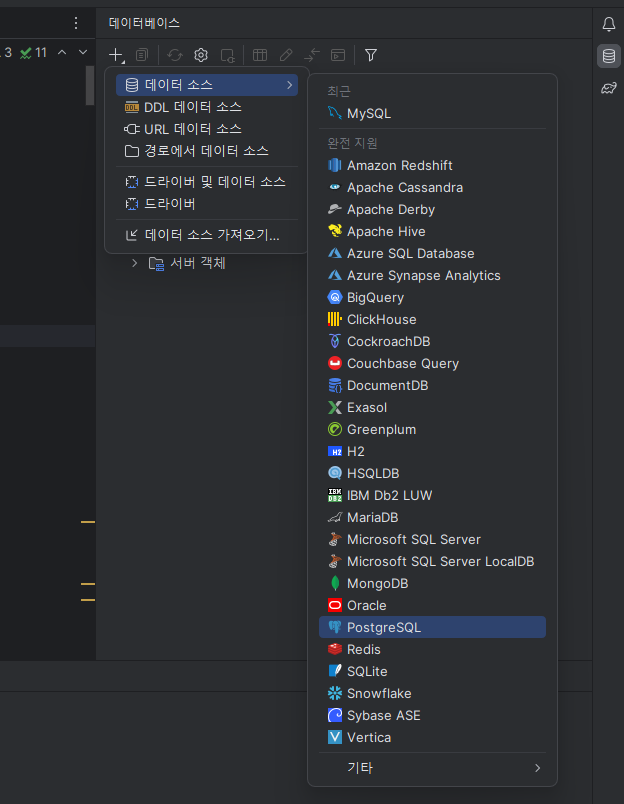Open the three-dot options menu
Image resolution: width=624 pixels, height=804 pixels.
click(x=76, y=23)
